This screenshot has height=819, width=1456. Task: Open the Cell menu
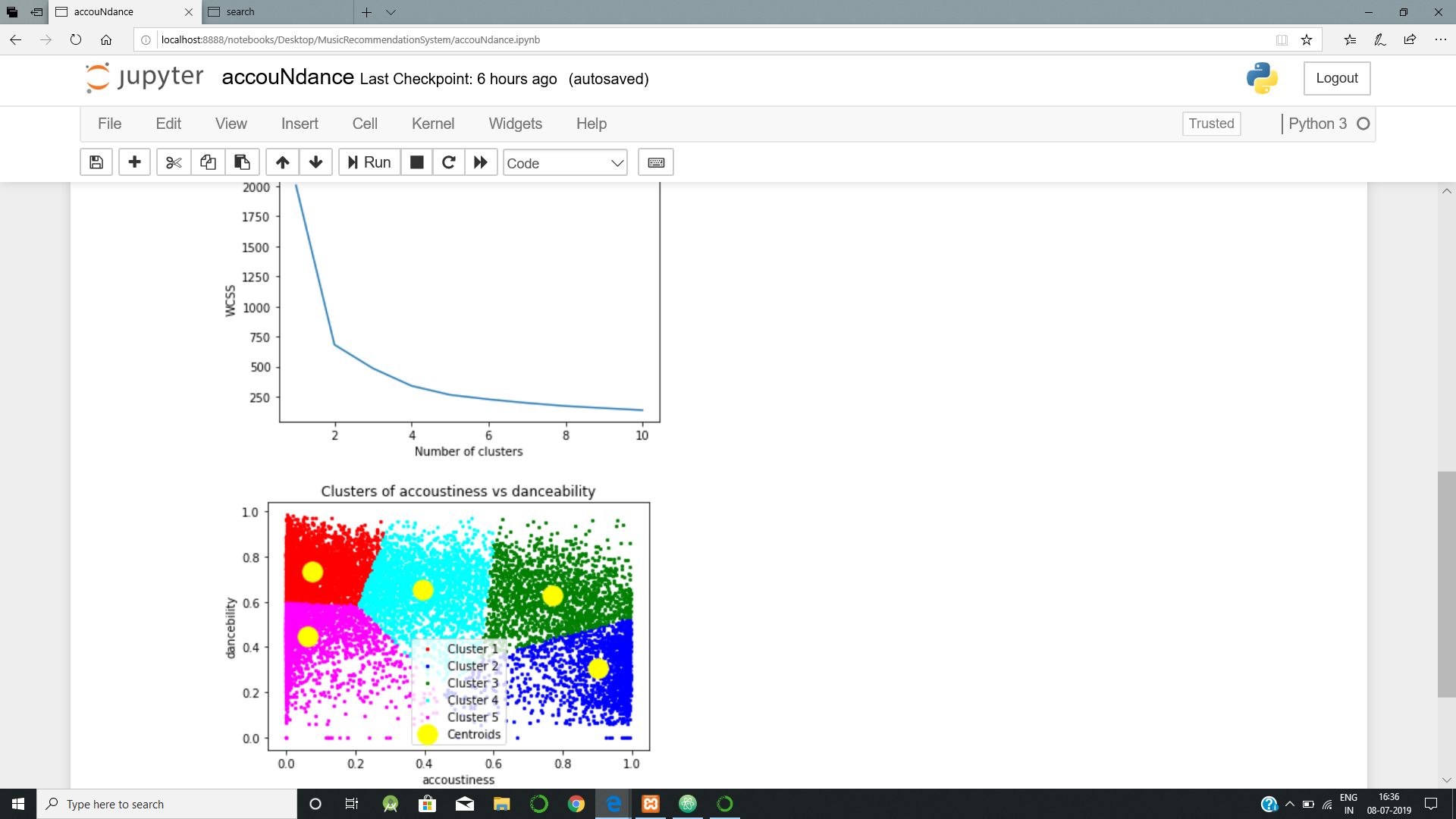click(x=365, y=124)
